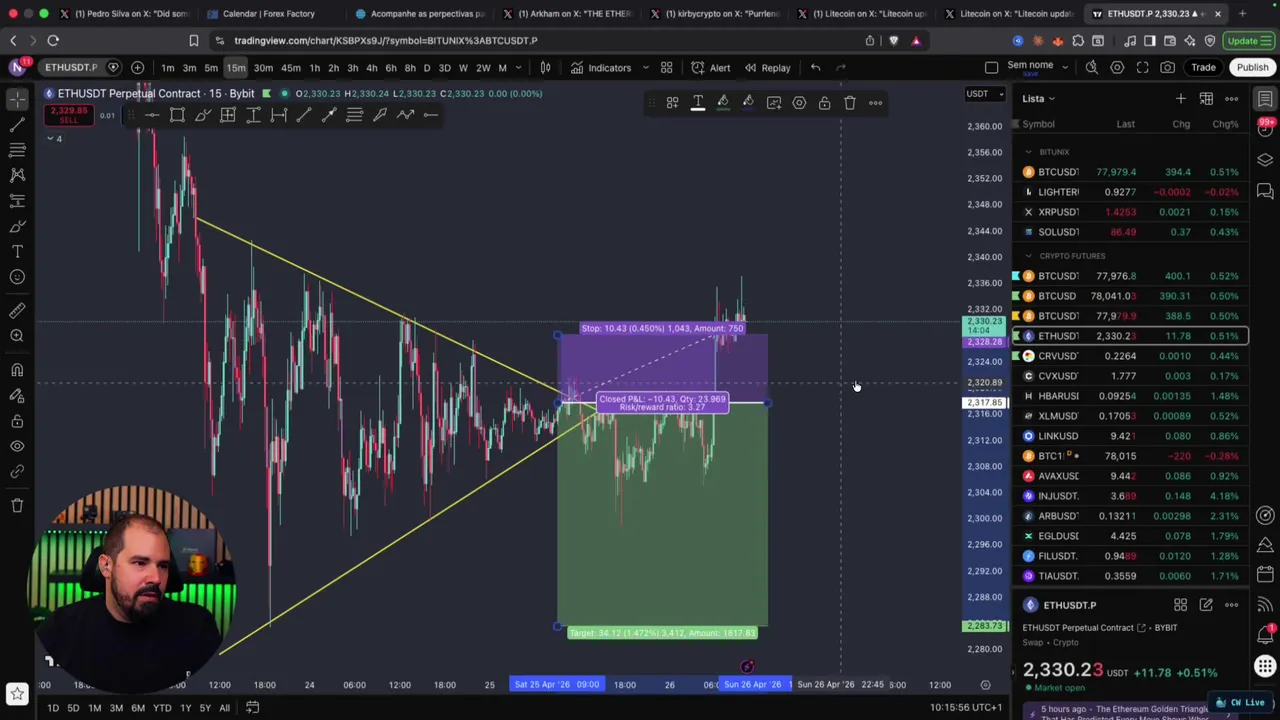The width and height of the screenshot is (1280, 720).
Task: Select the 1D date range
Action: pyautogui.click(x=52, y=708)
